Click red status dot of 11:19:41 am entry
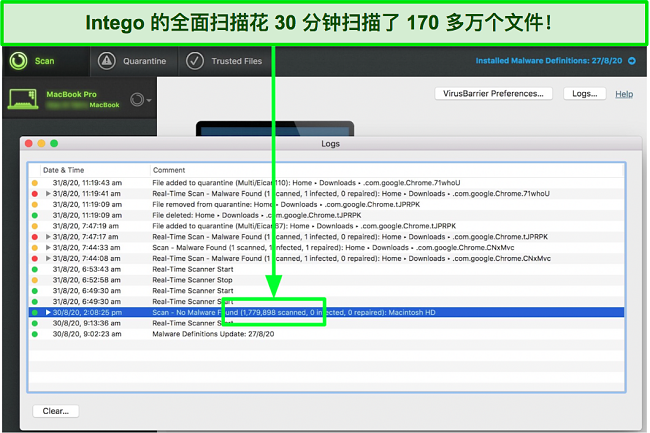Screen dimensions: 650x433 click(x=35, y=194)
